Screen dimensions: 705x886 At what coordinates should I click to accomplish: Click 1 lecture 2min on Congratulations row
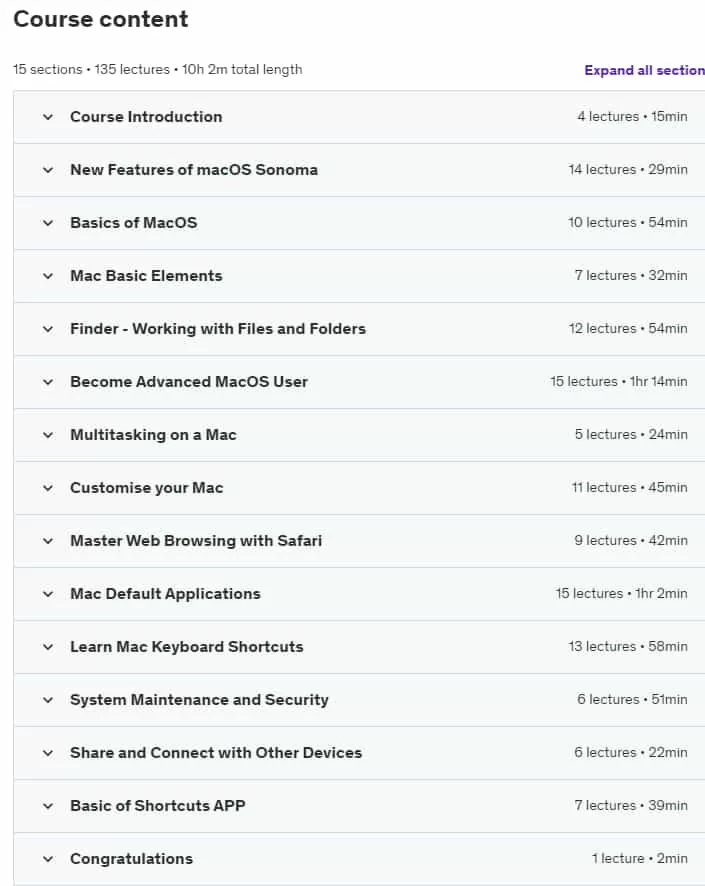tap(639, 859)
